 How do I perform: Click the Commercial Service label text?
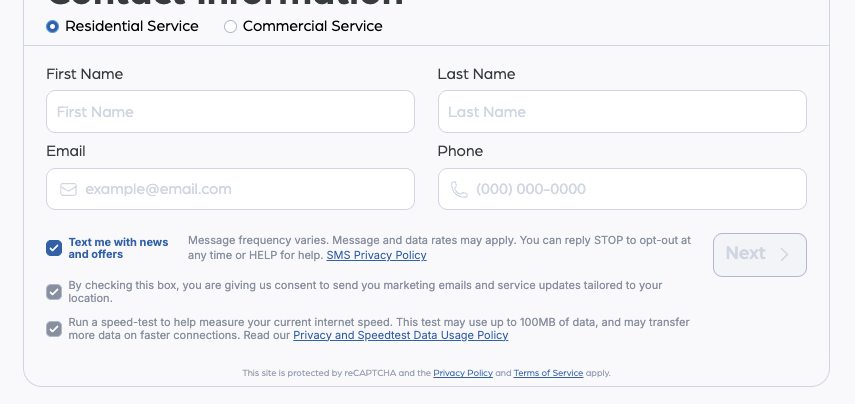pos(312,27)
